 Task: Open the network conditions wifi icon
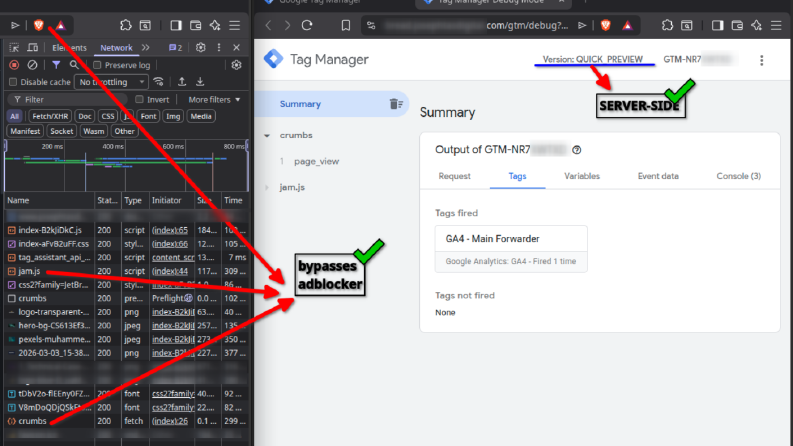coord(159,81)
